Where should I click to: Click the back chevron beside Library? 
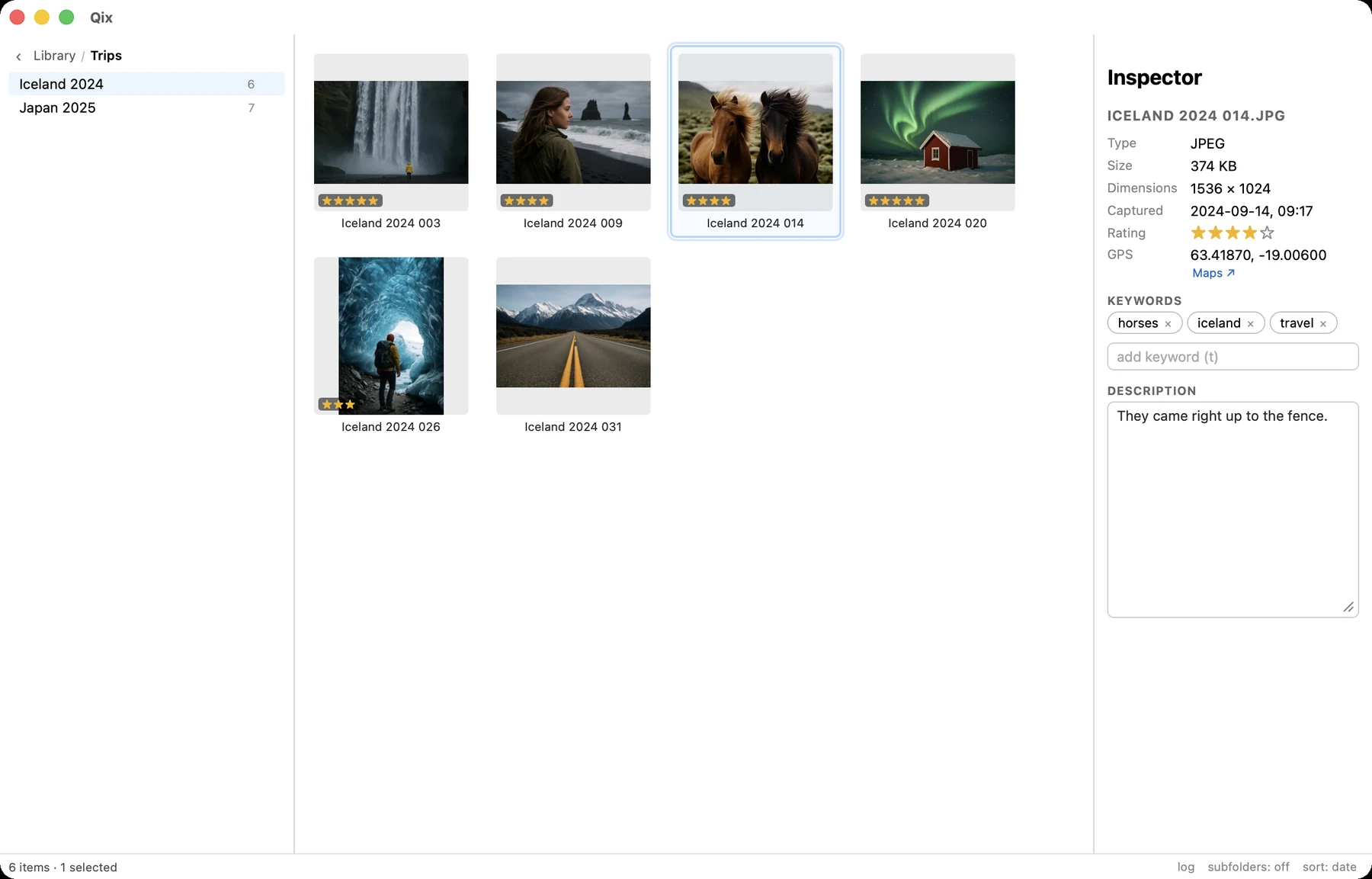(18, 56)
